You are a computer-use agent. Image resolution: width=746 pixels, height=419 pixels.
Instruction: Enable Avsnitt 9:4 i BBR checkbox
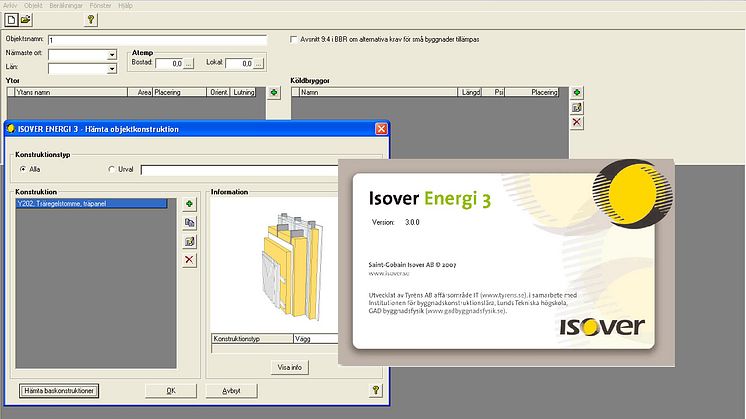[x=294, y=39]
